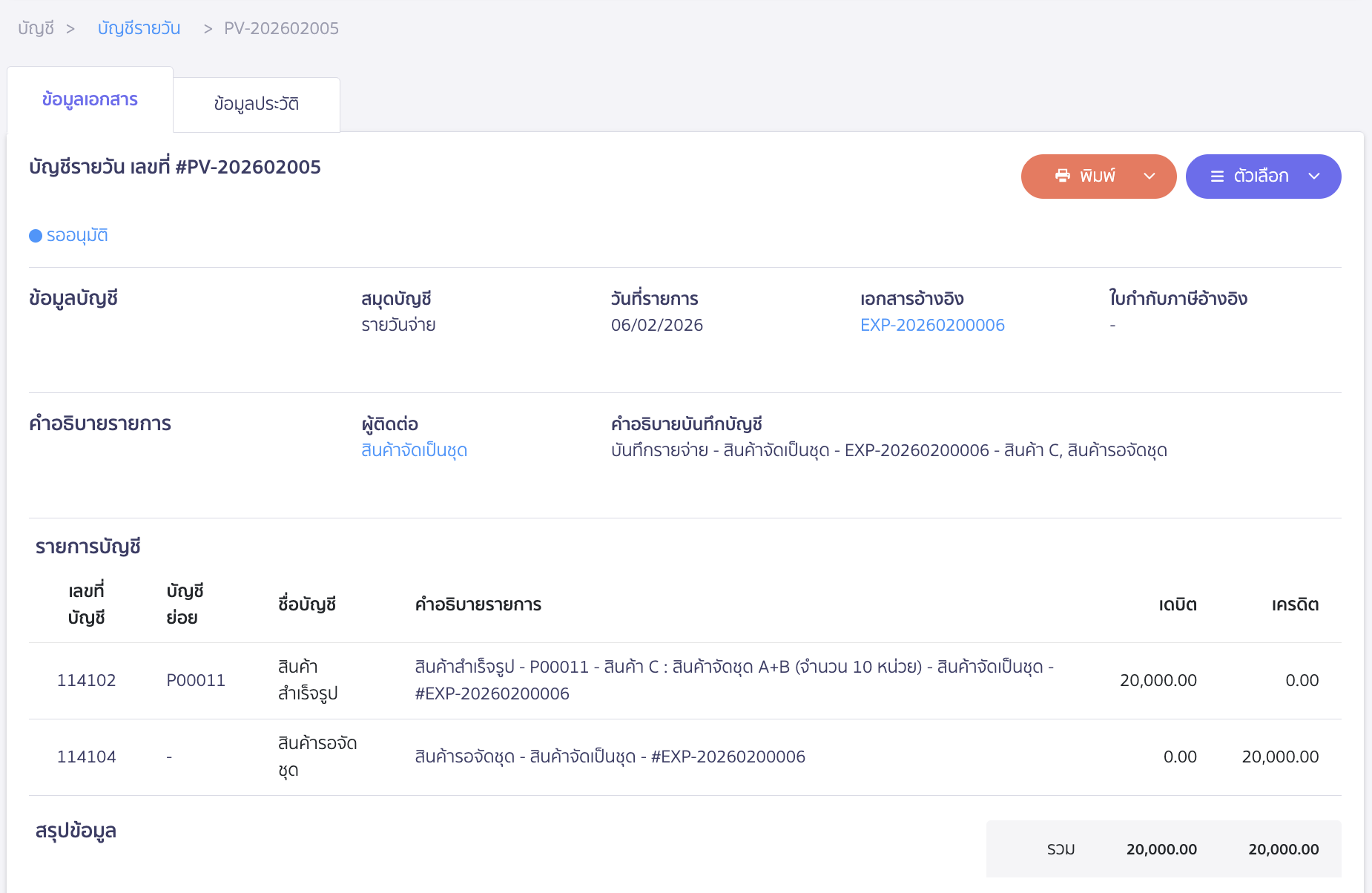This screenshot has width=1372, height=893.
Task: Select account number 114104 row
Action: [87, 757]
